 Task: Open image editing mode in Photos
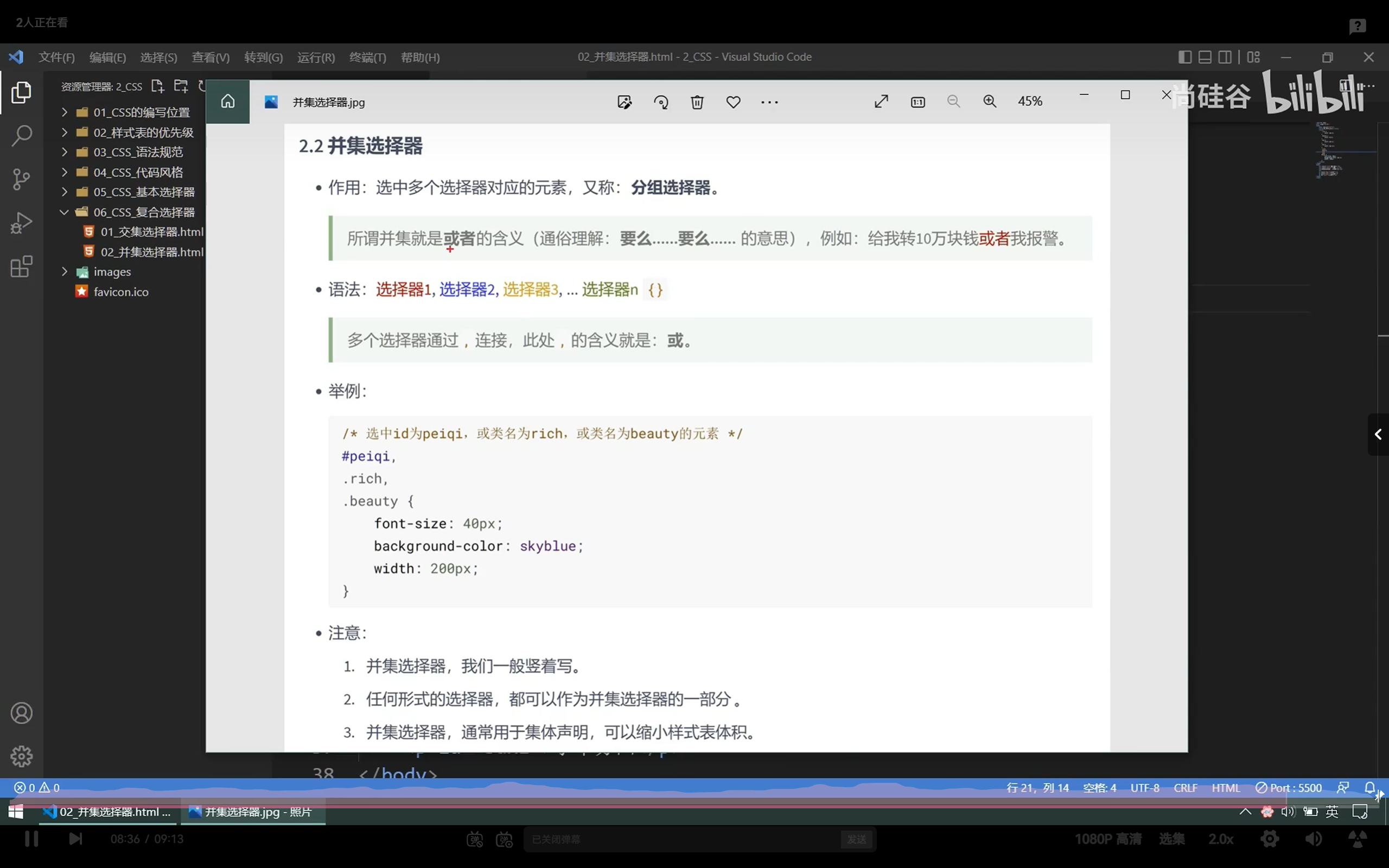(x=625, y=101)
